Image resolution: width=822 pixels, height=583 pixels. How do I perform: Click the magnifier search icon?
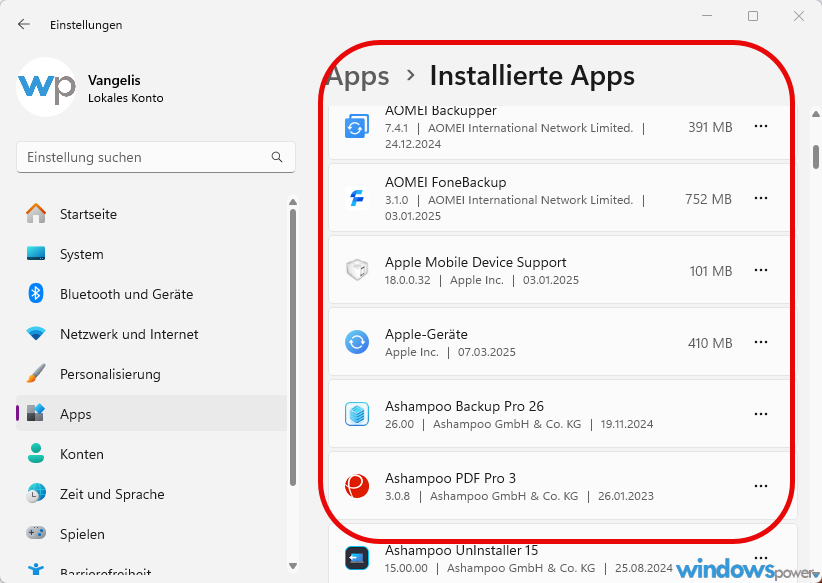277,157
